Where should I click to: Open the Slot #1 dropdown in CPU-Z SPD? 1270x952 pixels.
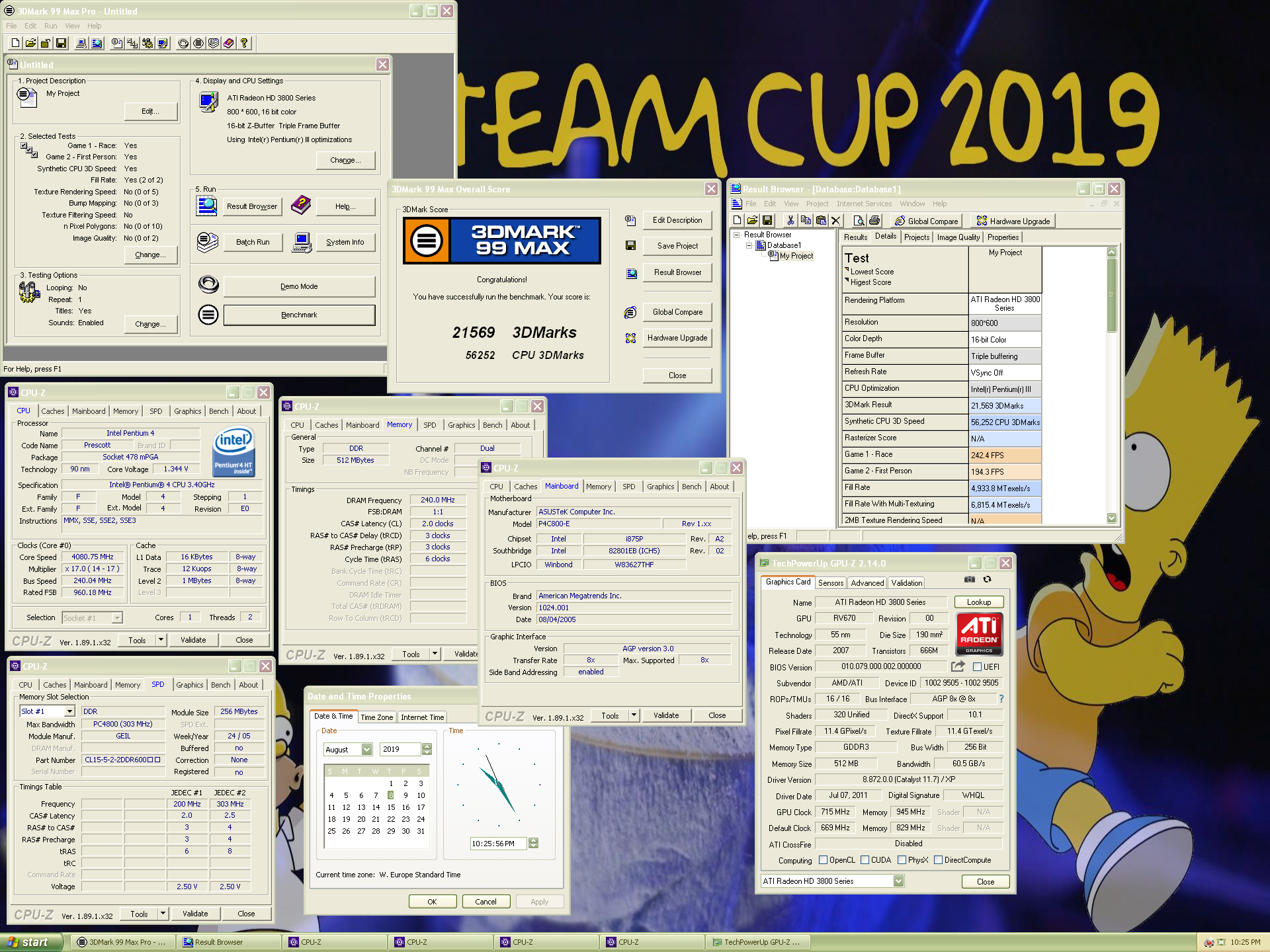[x=69, y=711]
